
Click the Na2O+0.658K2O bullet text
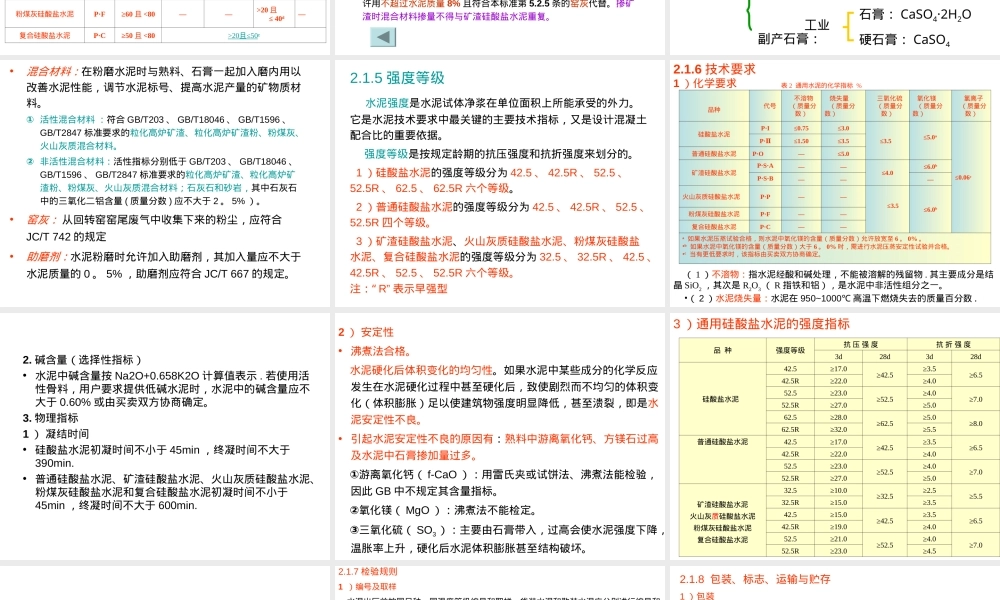pos(172,389)
